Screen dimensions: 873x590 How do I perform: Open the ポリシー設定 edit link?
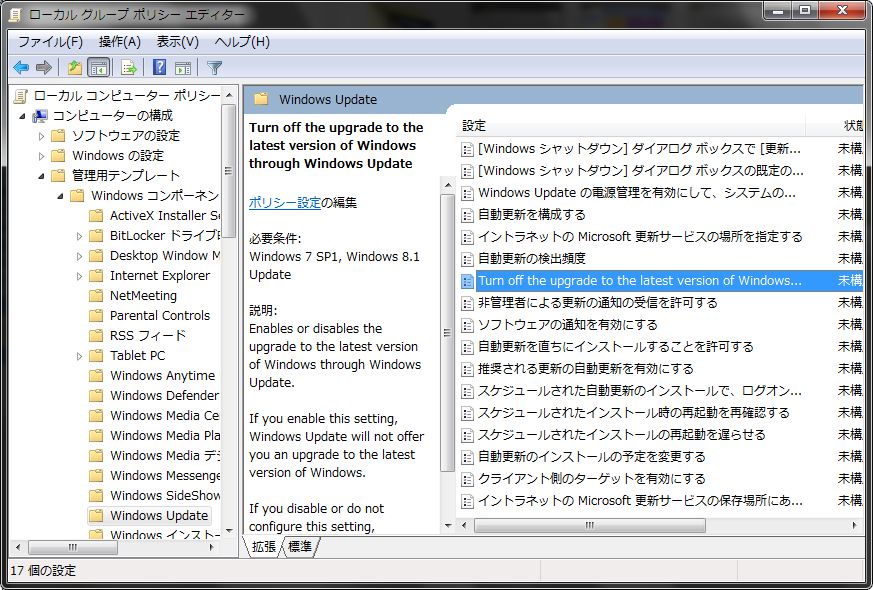coord(285,203)
